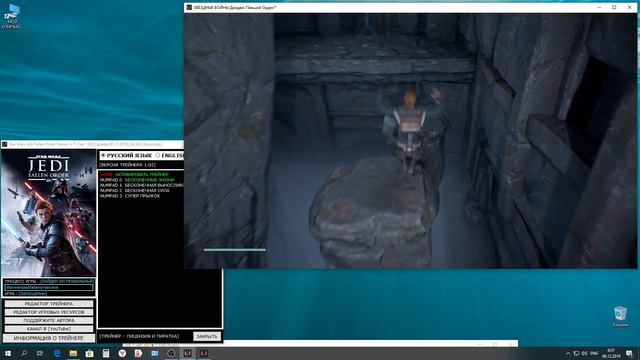
Task: Click the Jedi Fallen Order cover image
Action: click(49, 213)
